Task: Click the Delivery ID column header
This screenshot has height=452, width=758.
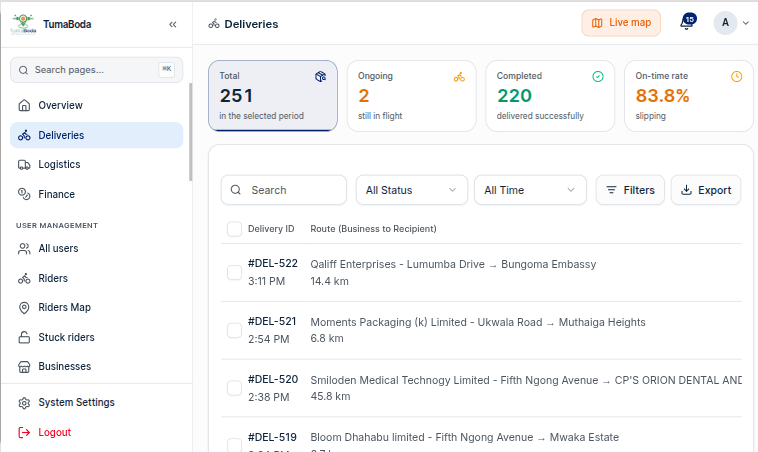Action: [x=271, y=229]
